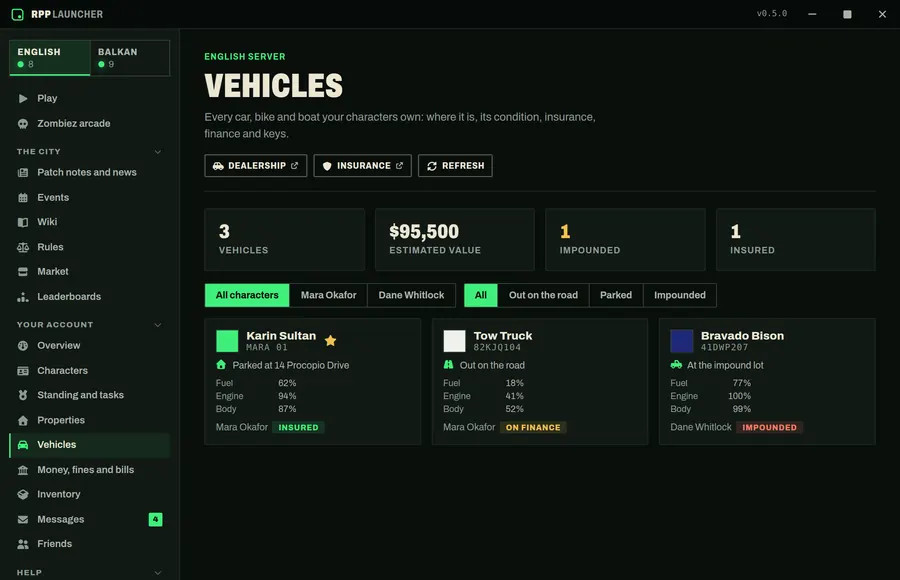The image size is (900, 580).
Task: Open the Standing and tasks page
Action: coord(90,395)
